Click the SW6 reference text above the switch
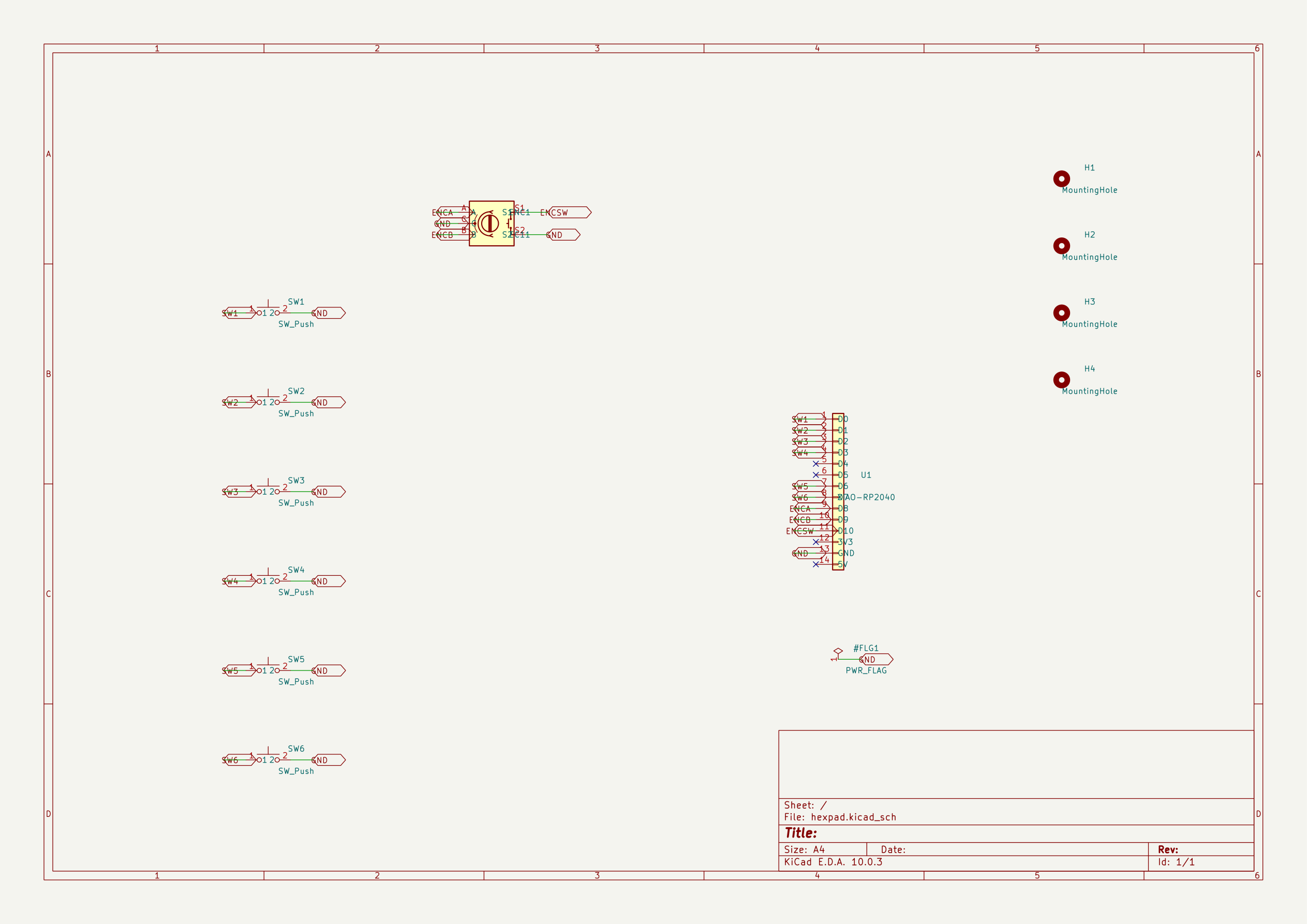 296,749
